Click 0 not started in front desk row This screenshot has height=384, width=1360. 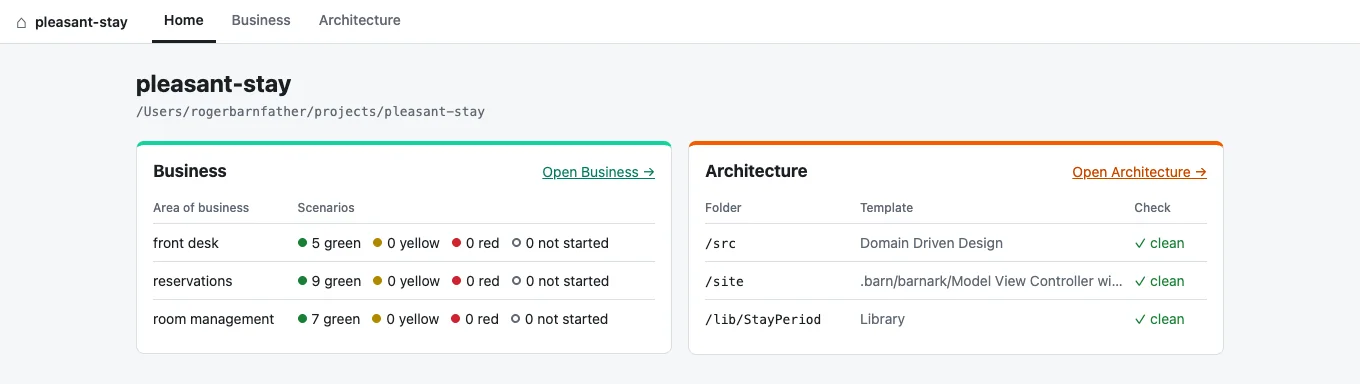click(x=560, y=243)
